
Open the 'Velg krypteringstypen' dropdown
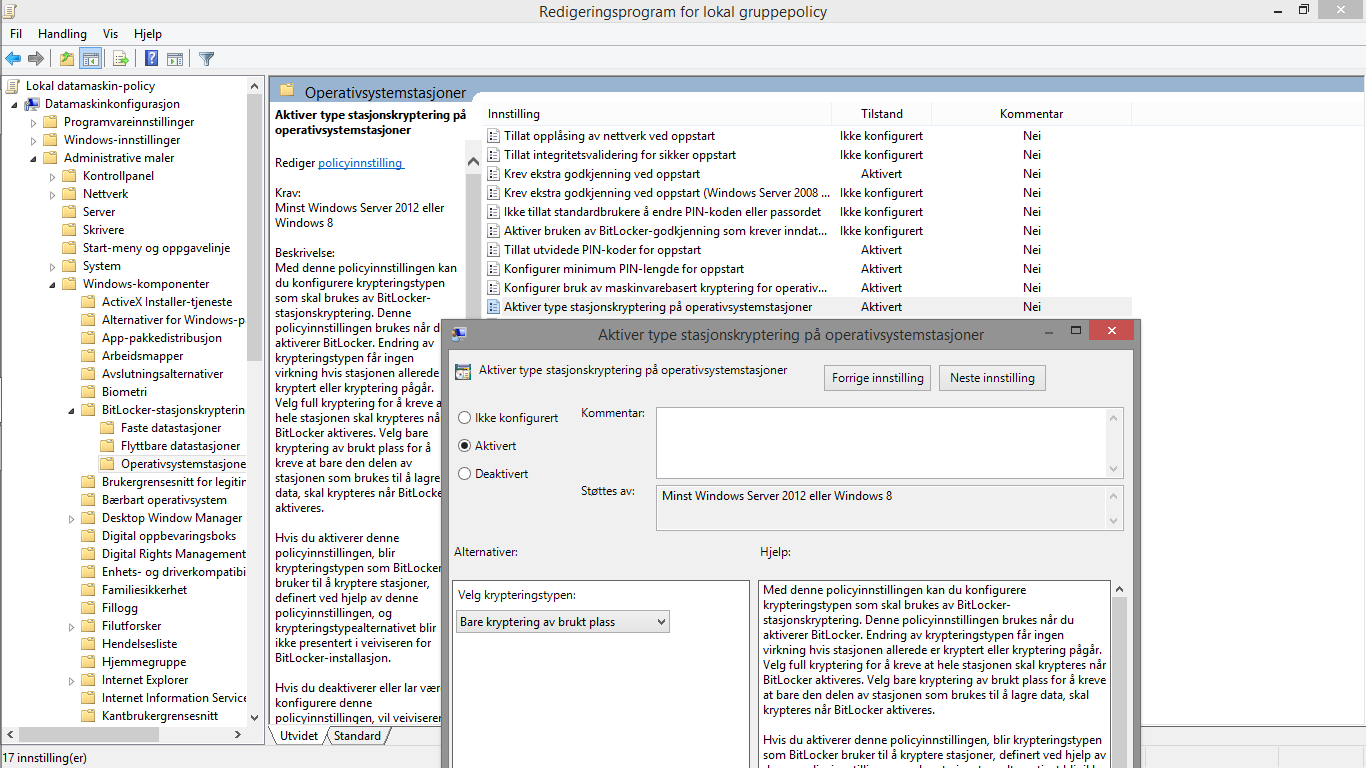point(562,622)
